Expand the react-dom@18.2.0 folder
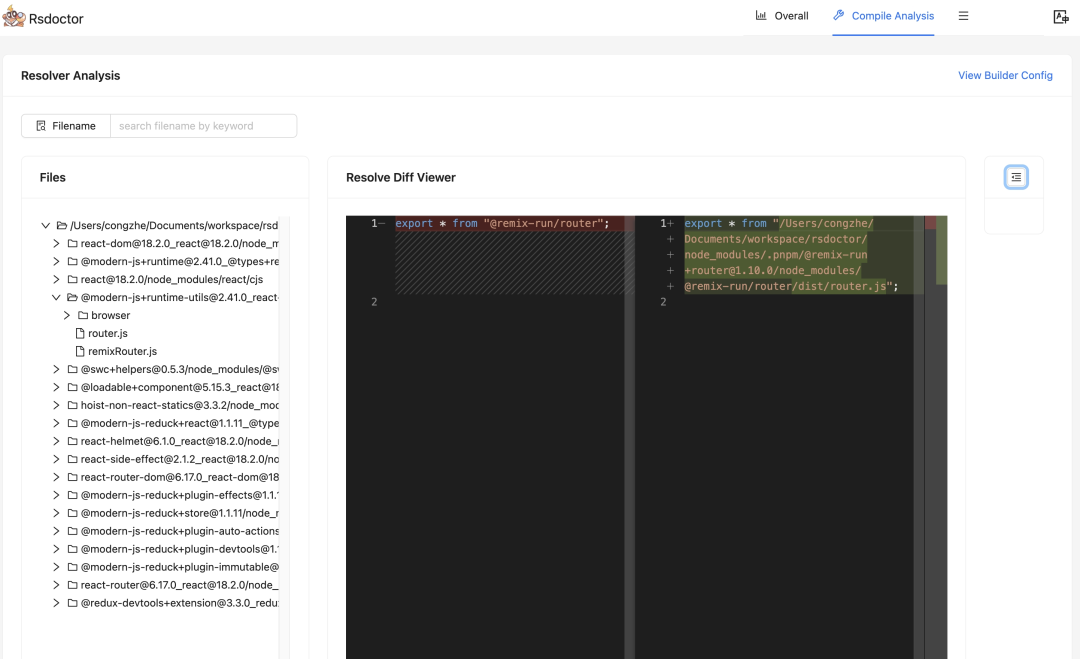 57,243
